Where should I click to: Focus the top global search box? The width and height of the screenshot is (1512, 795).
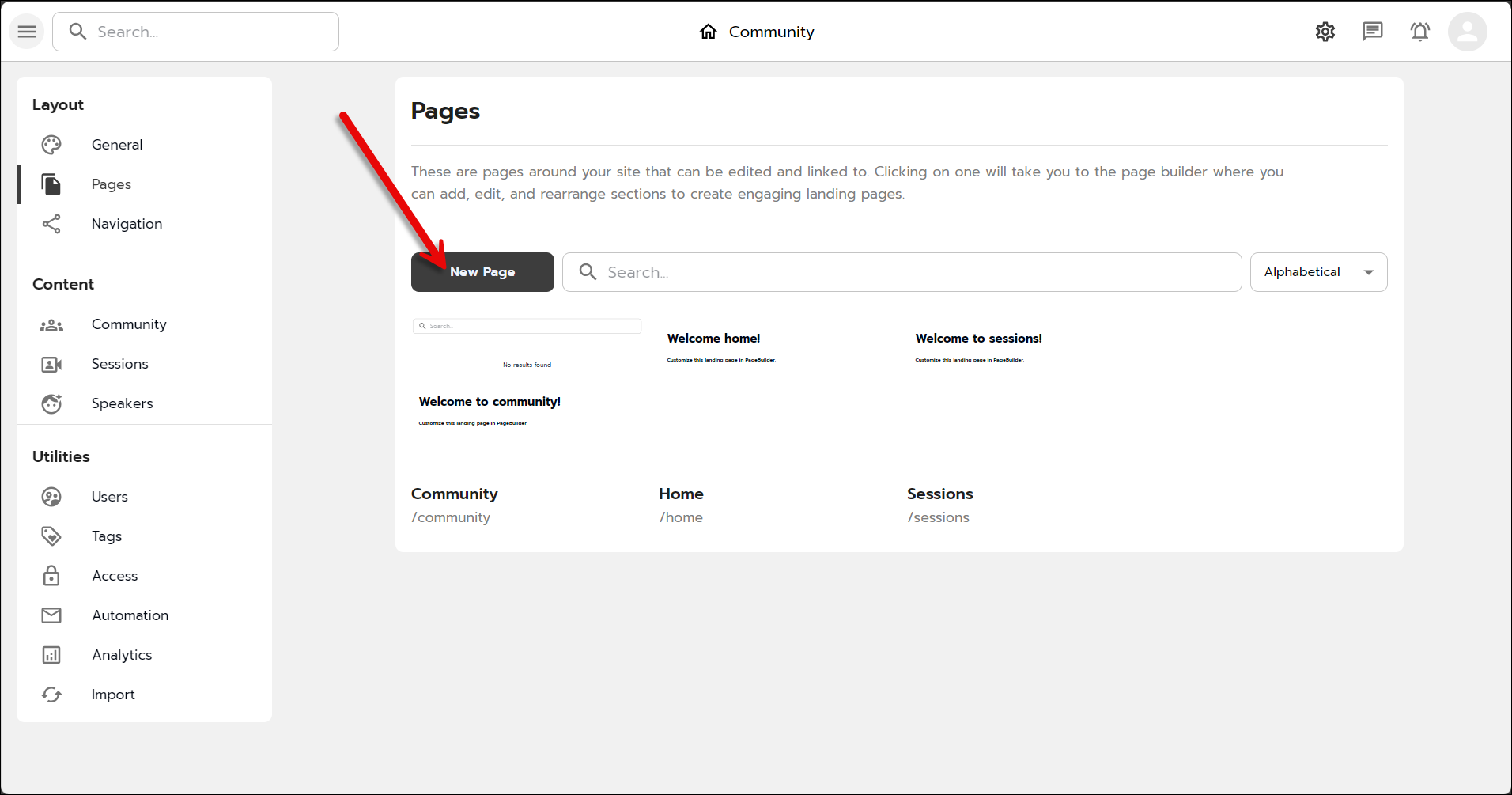tap(196, 32)
